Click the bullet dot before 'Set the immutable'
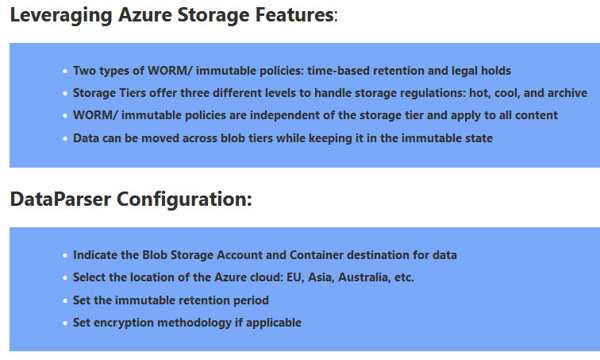600x360 pixels. [65, 300]
